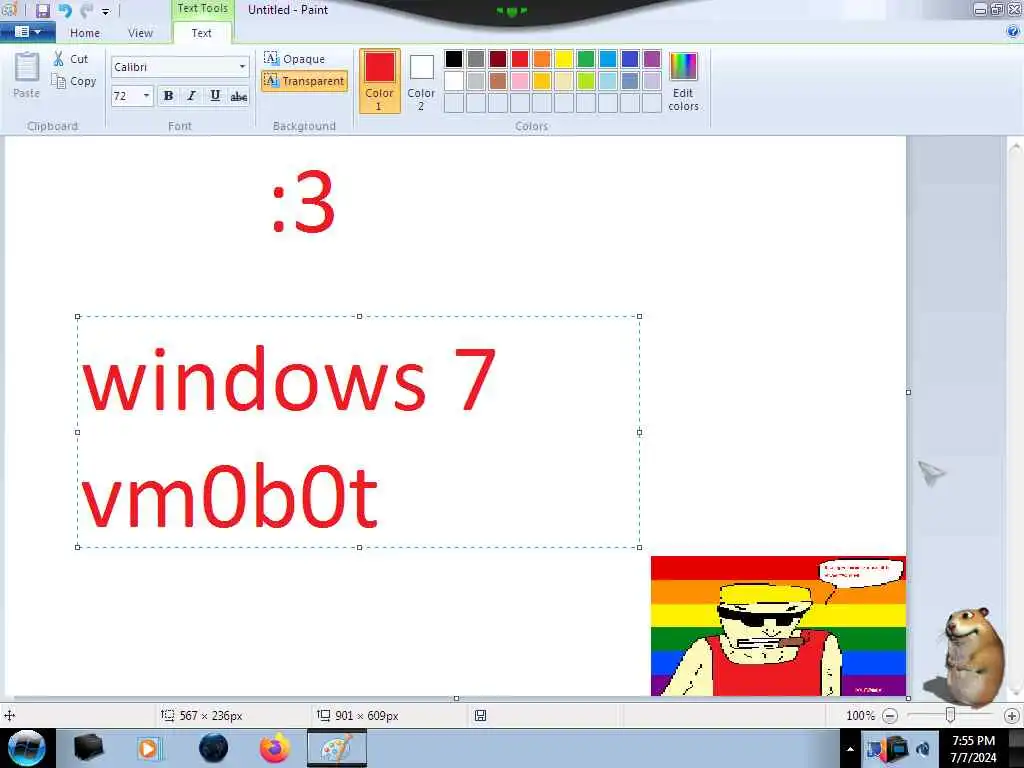Click the zoom in plus button
This screenshot has width=1024, height=768.
(1012, 716)
